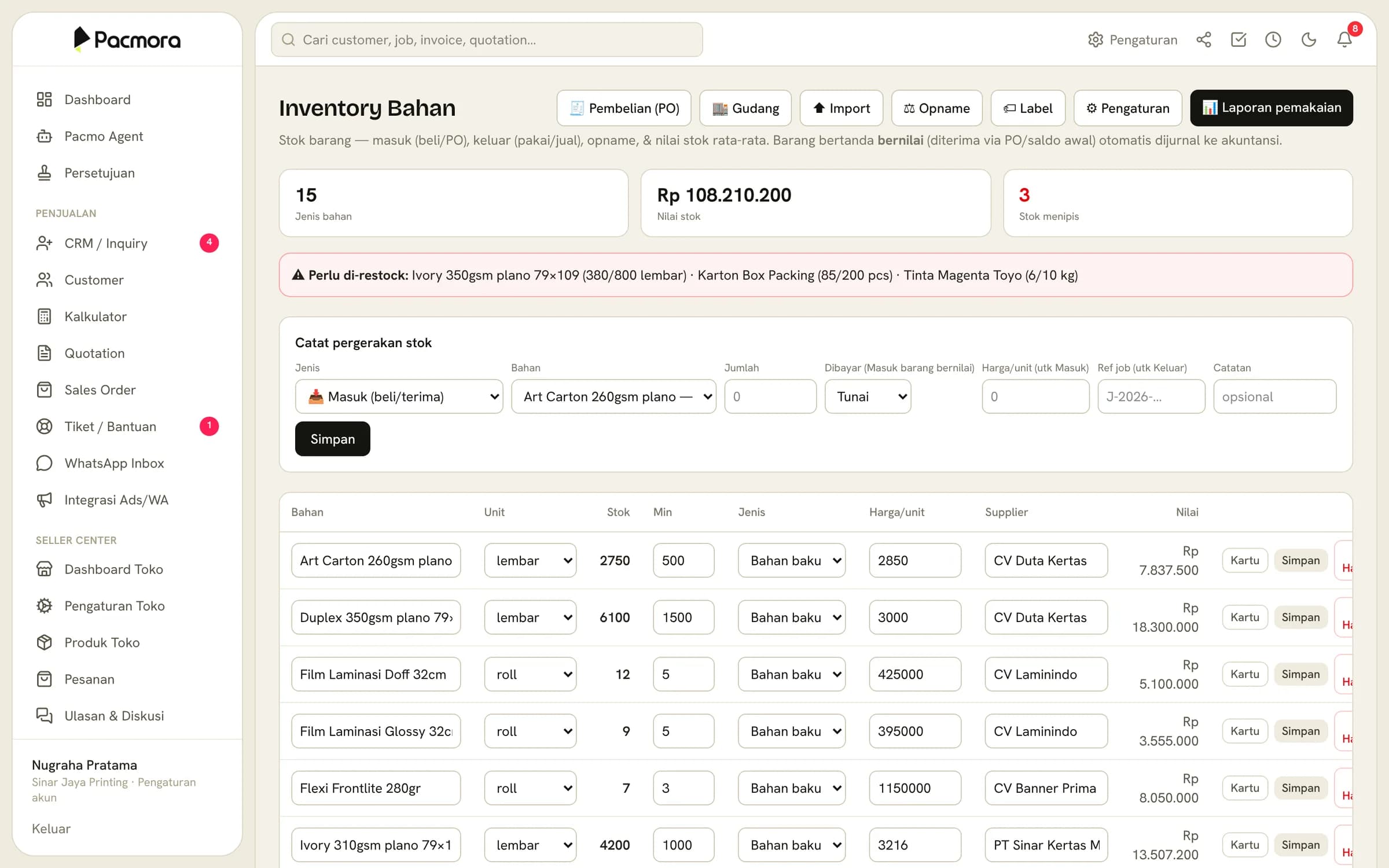This screenshot has height=868, width=1389.
Task: Save the Film Laminasi Glossy row
Action: click(x=1300, y=731)
